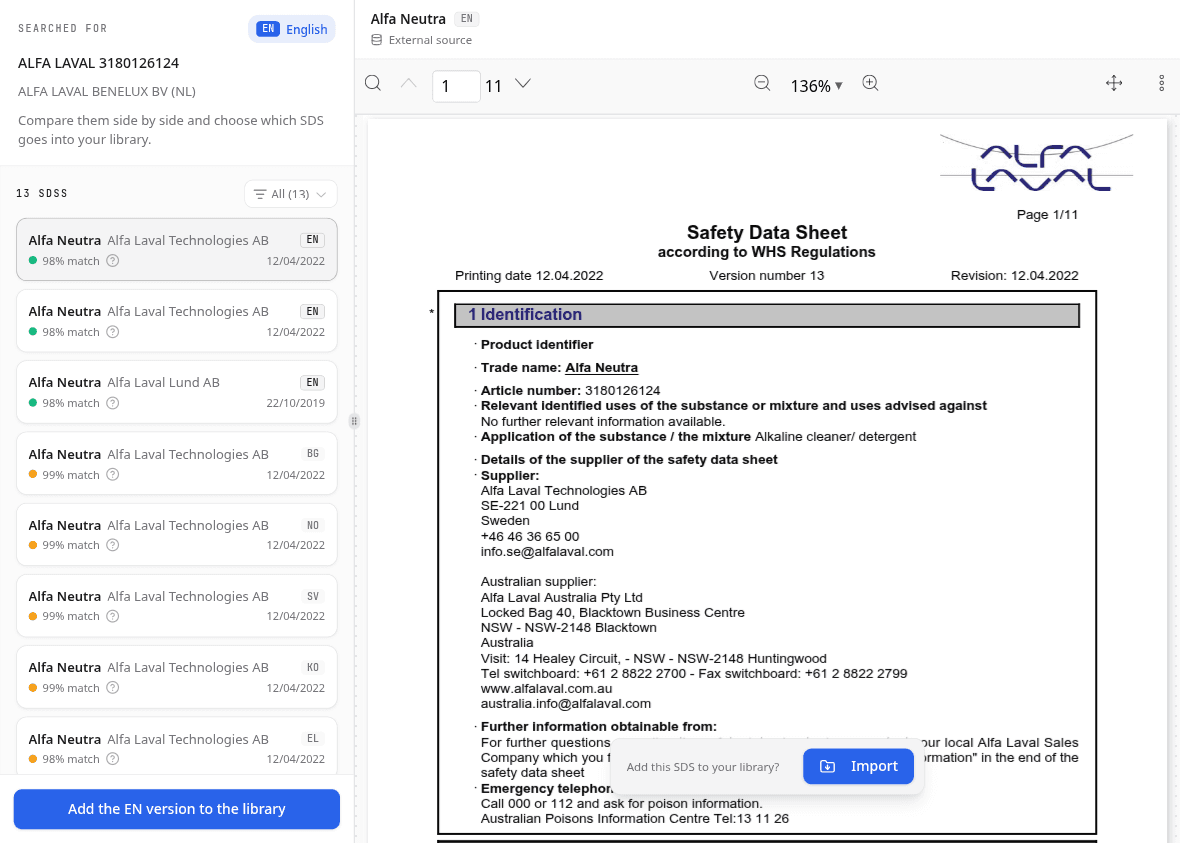Select the Alfa Laval Lund AB SDS card
The image size is (1180, 843).
177,392
